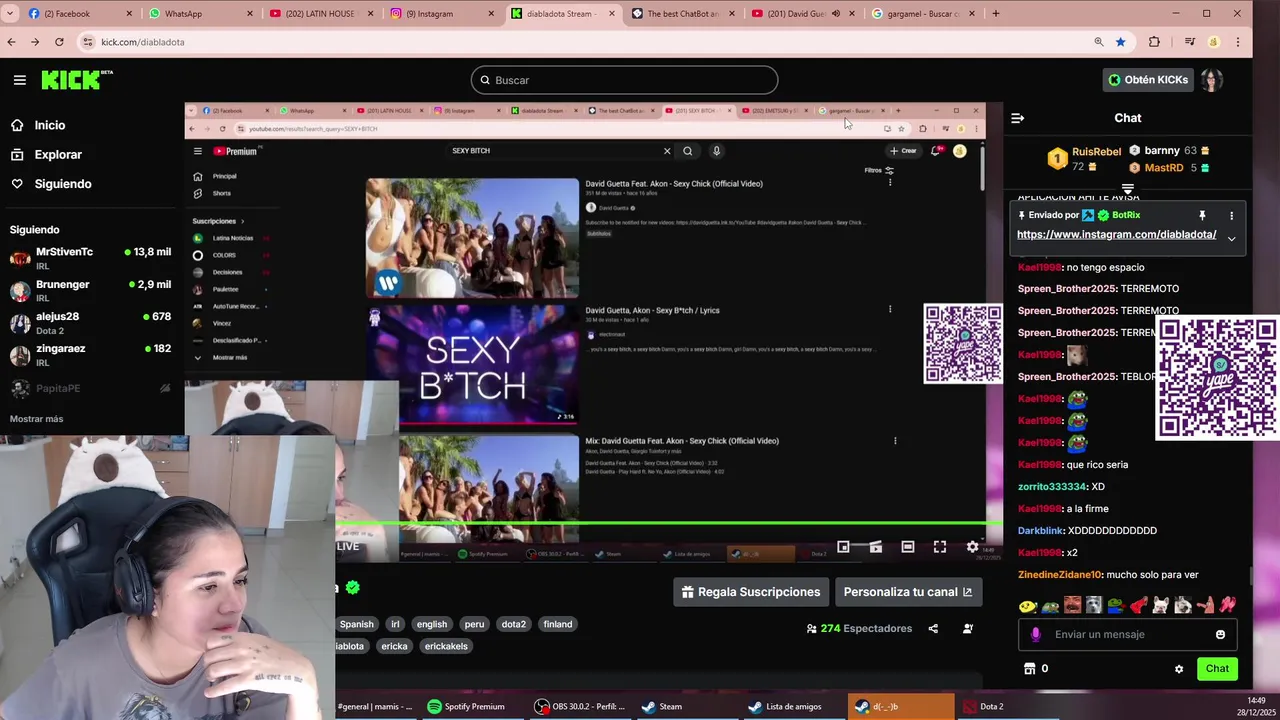Toggle theater mode on the player
Image resolution: width=1280 pixels, height=720 pixels.
(x=908, y=547)
